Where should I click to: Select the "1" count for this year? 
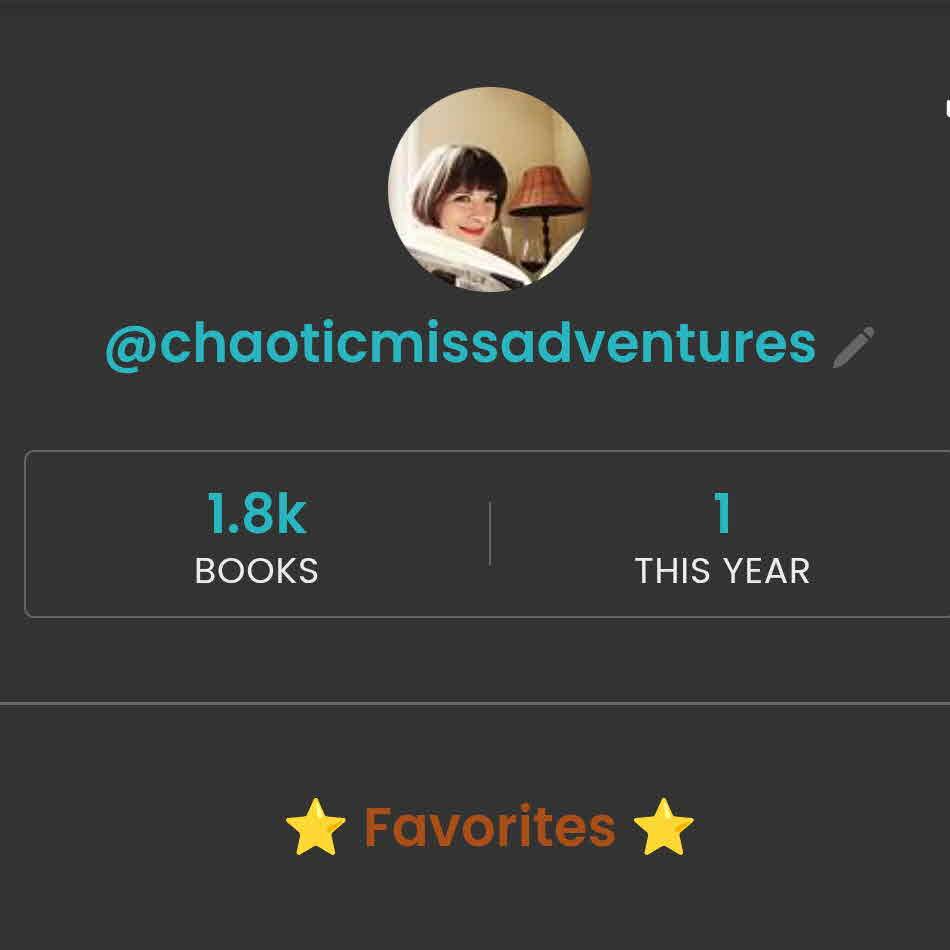point(722,514)
